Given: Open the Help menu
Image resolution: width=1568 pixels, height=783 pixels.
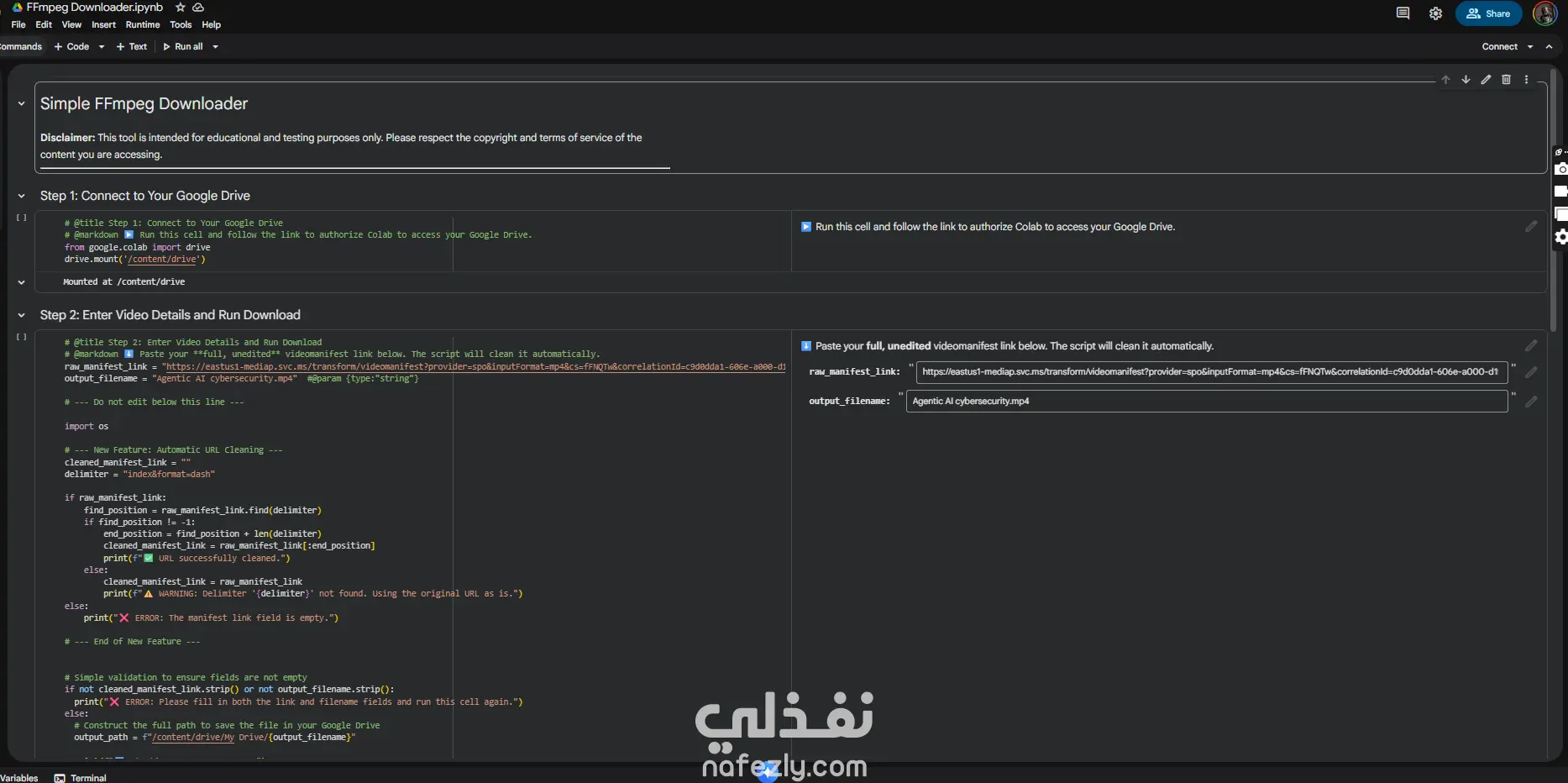Looking at the screenshot, I should (211, 25).
